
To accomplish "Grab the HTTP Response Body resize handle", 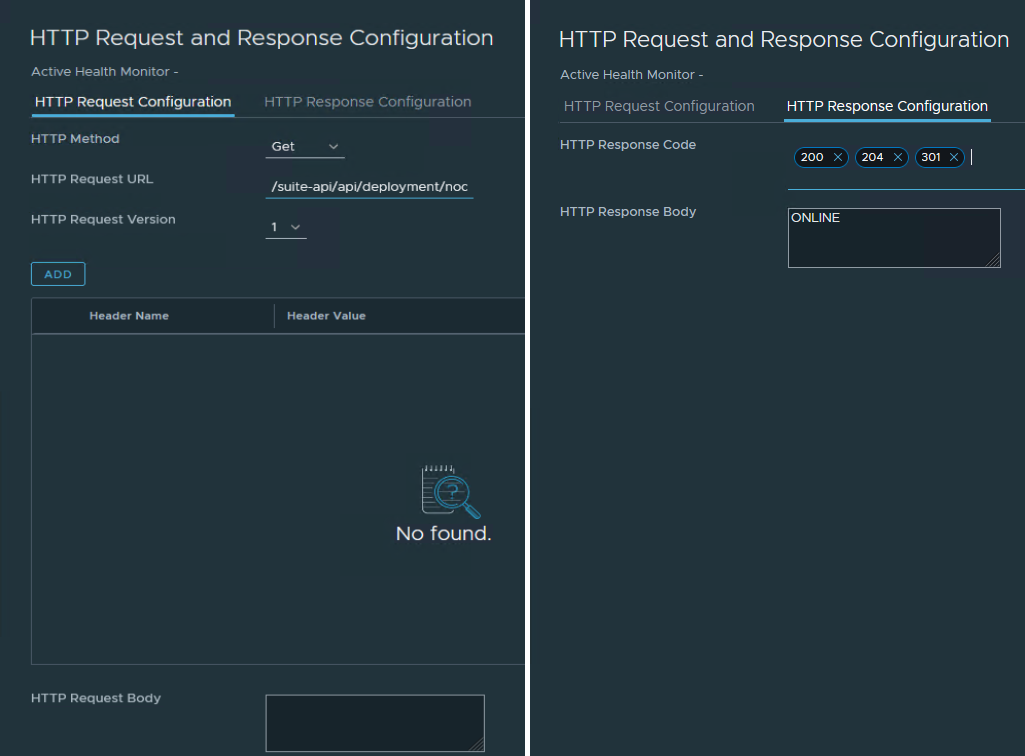I will [993, 260].
